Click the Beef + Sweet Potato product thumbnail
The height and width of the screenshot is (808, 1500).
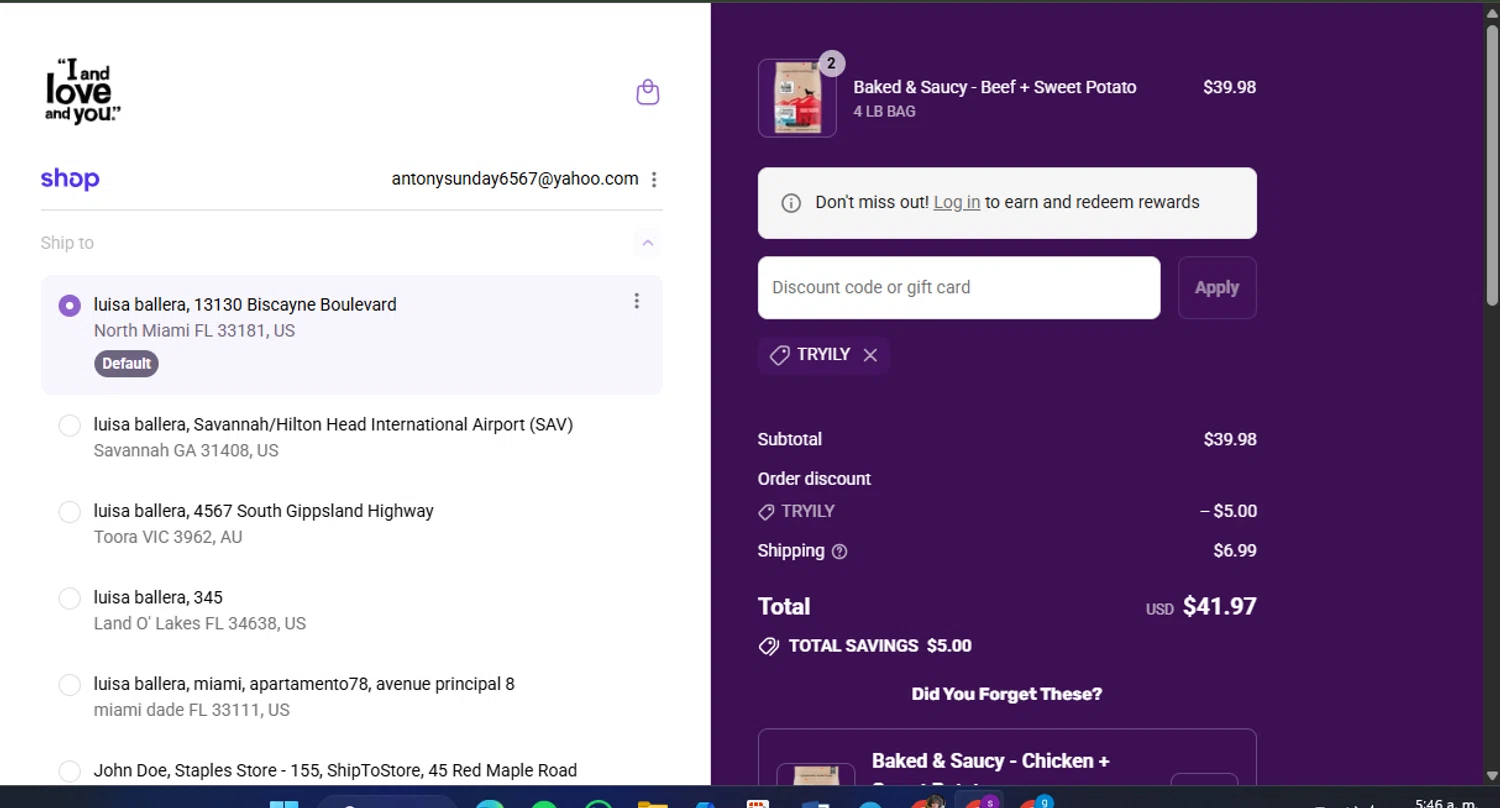coord(797,98)
